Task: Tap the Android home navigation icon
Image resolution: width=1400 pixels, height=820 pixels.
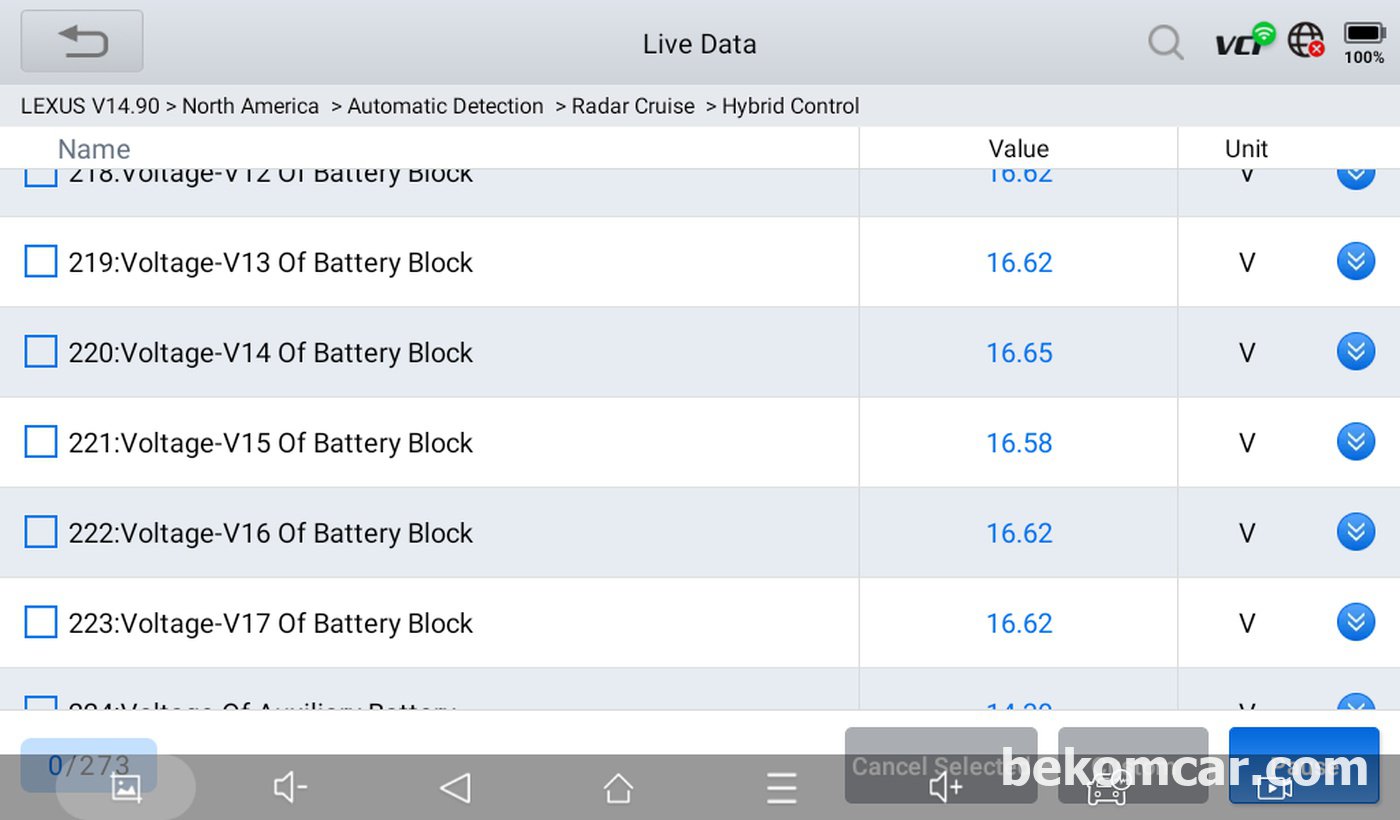Action: [618, 788]
